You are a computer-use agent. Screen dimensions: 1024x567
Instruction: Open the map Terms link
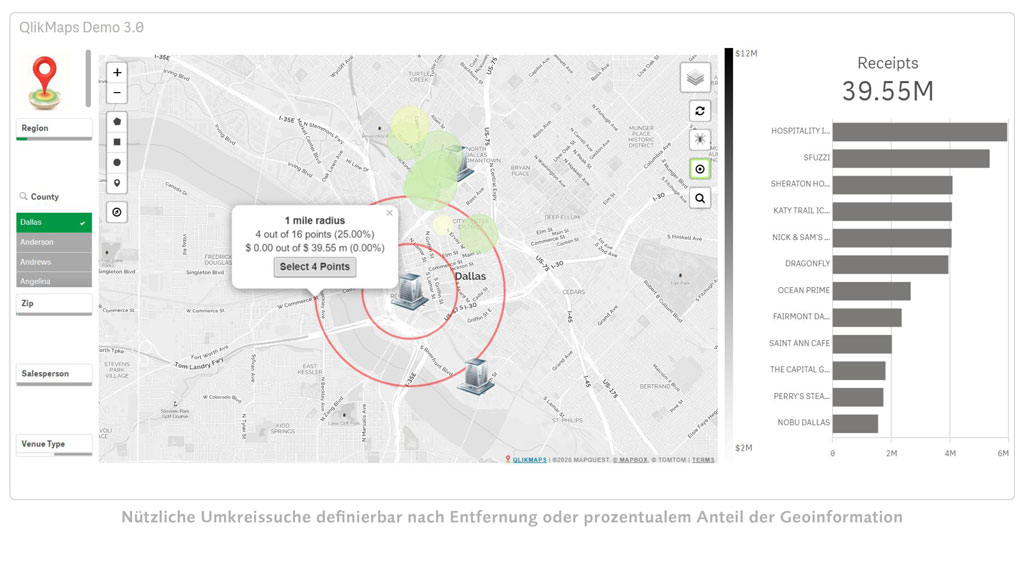coord(703,460)
